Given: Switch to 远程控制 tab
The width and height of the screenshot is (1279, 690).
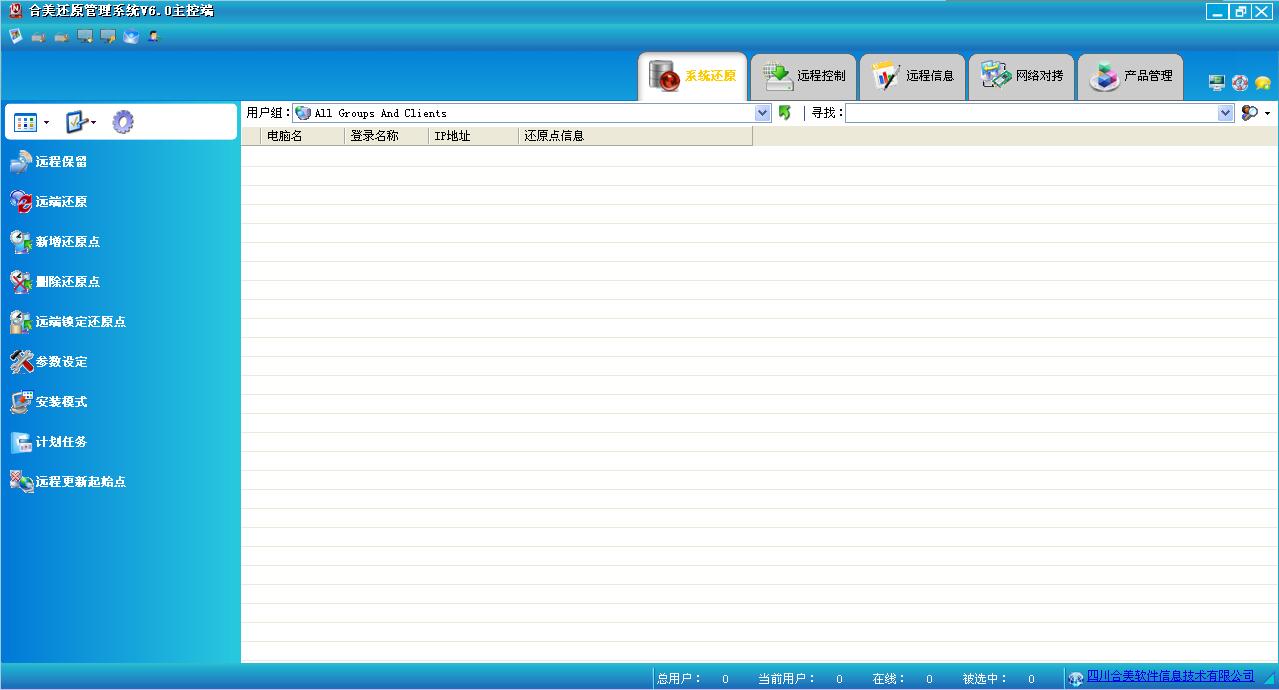Looking at the screenshot, I should (803, 76).
